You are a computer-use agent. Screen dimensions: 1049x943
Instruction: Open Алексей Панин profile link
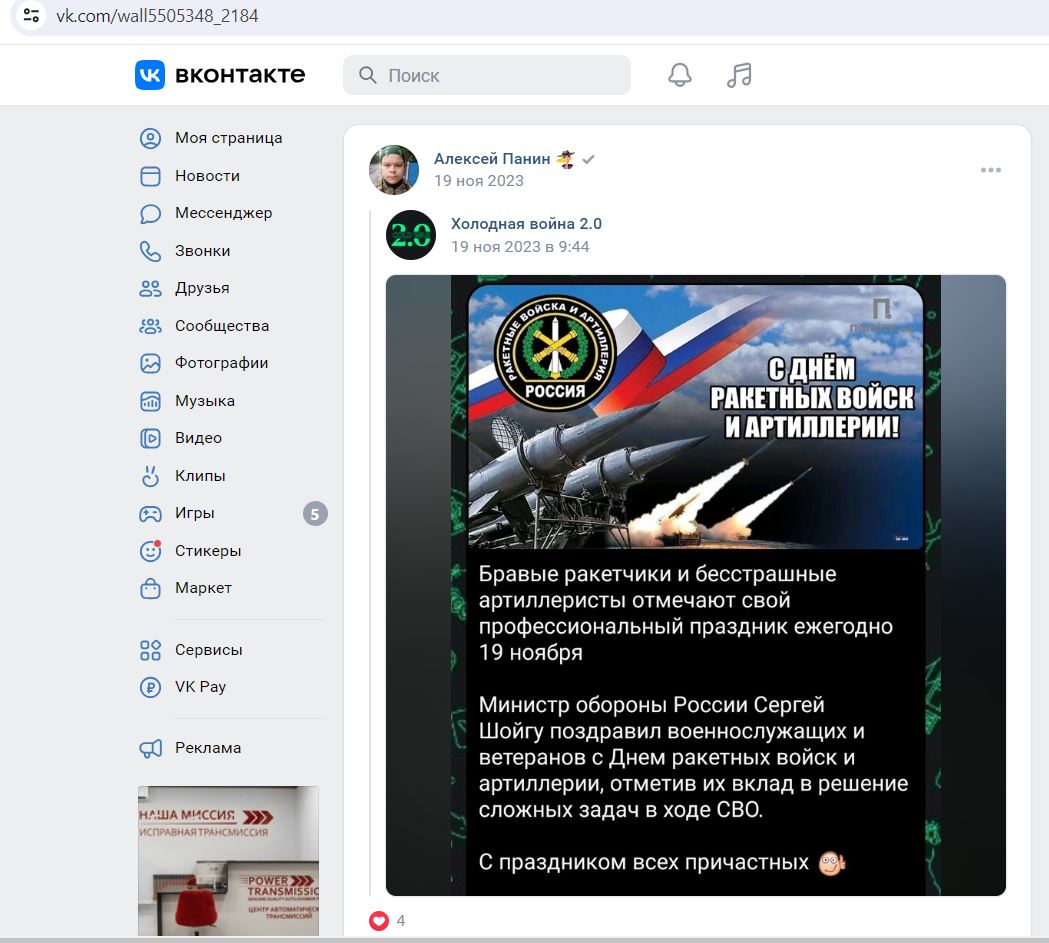[x=492, y=159]
